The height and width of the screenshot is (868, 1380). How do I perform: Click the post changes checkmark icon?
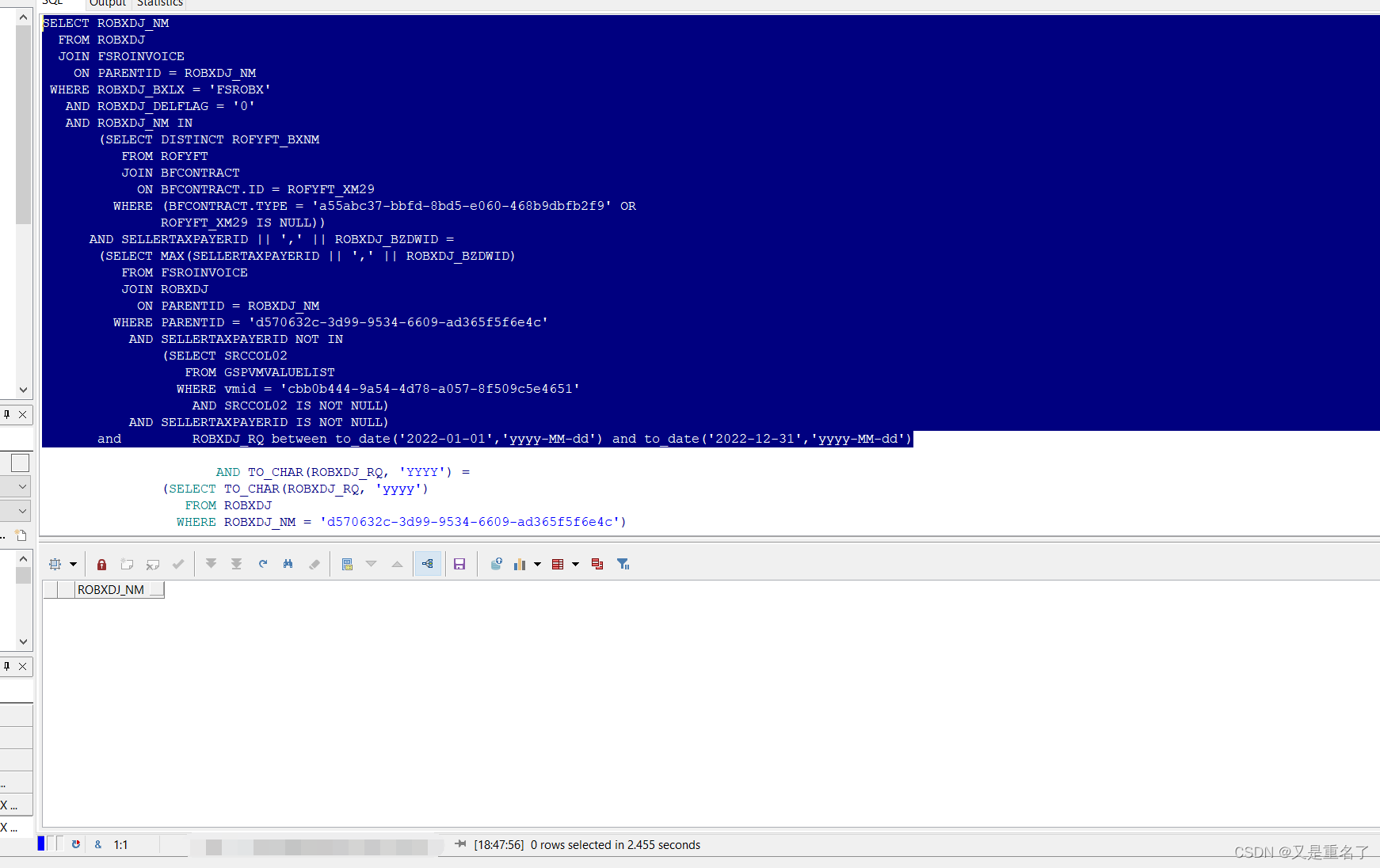pyautogui.click(x=178, y=564)
